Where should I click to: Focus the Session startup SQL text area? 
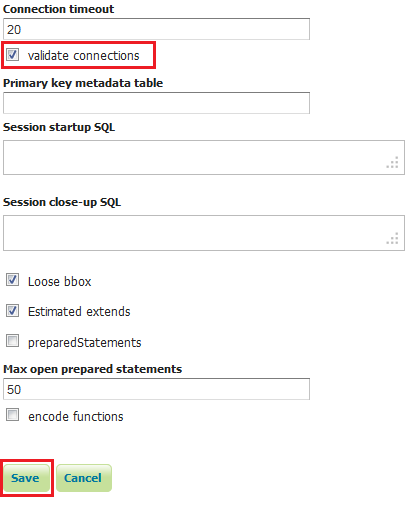pos(204,157)
